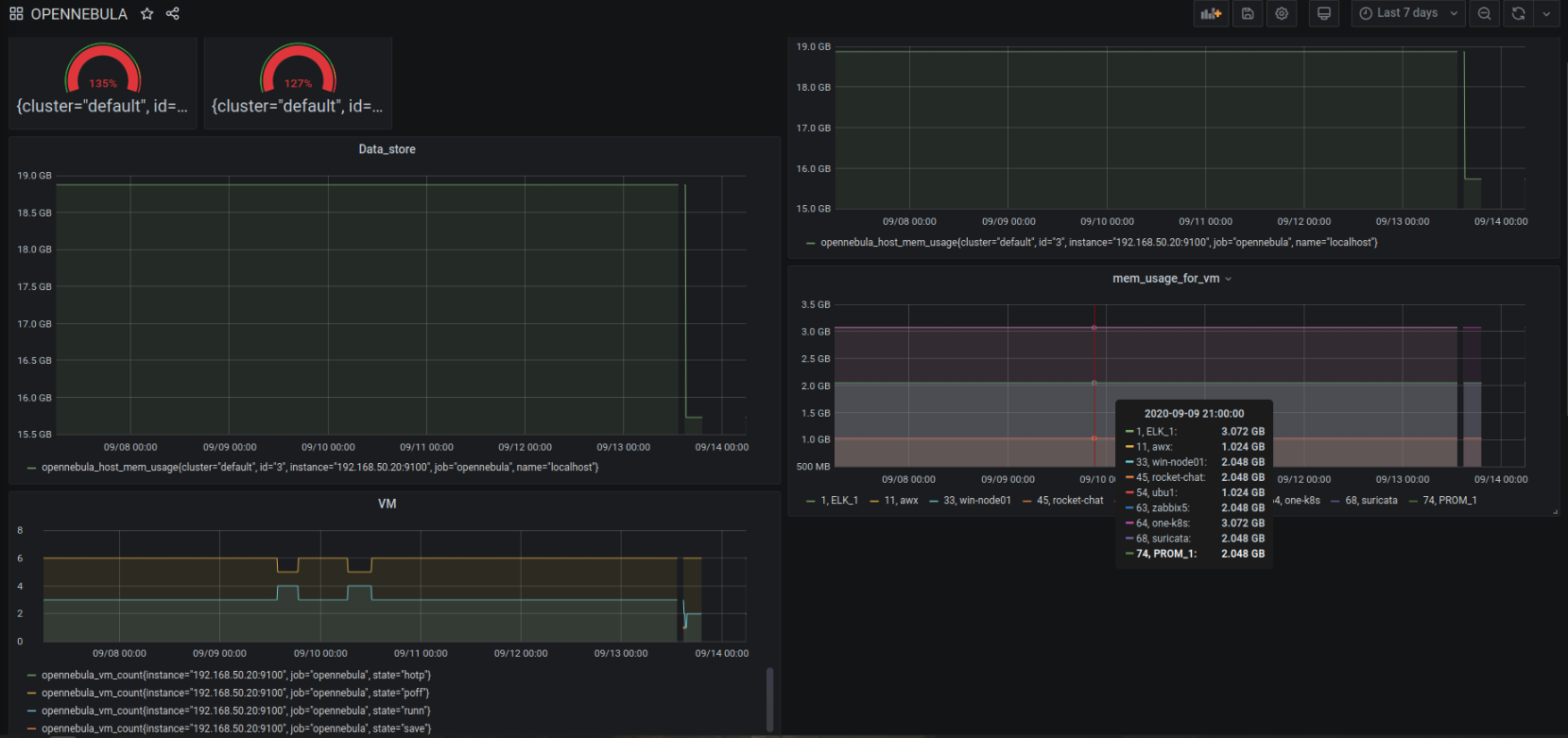Expand the refresh interval dropdown arrow
The width and height of the screenshot is (1568, 738).
[x=1546, y=13]
